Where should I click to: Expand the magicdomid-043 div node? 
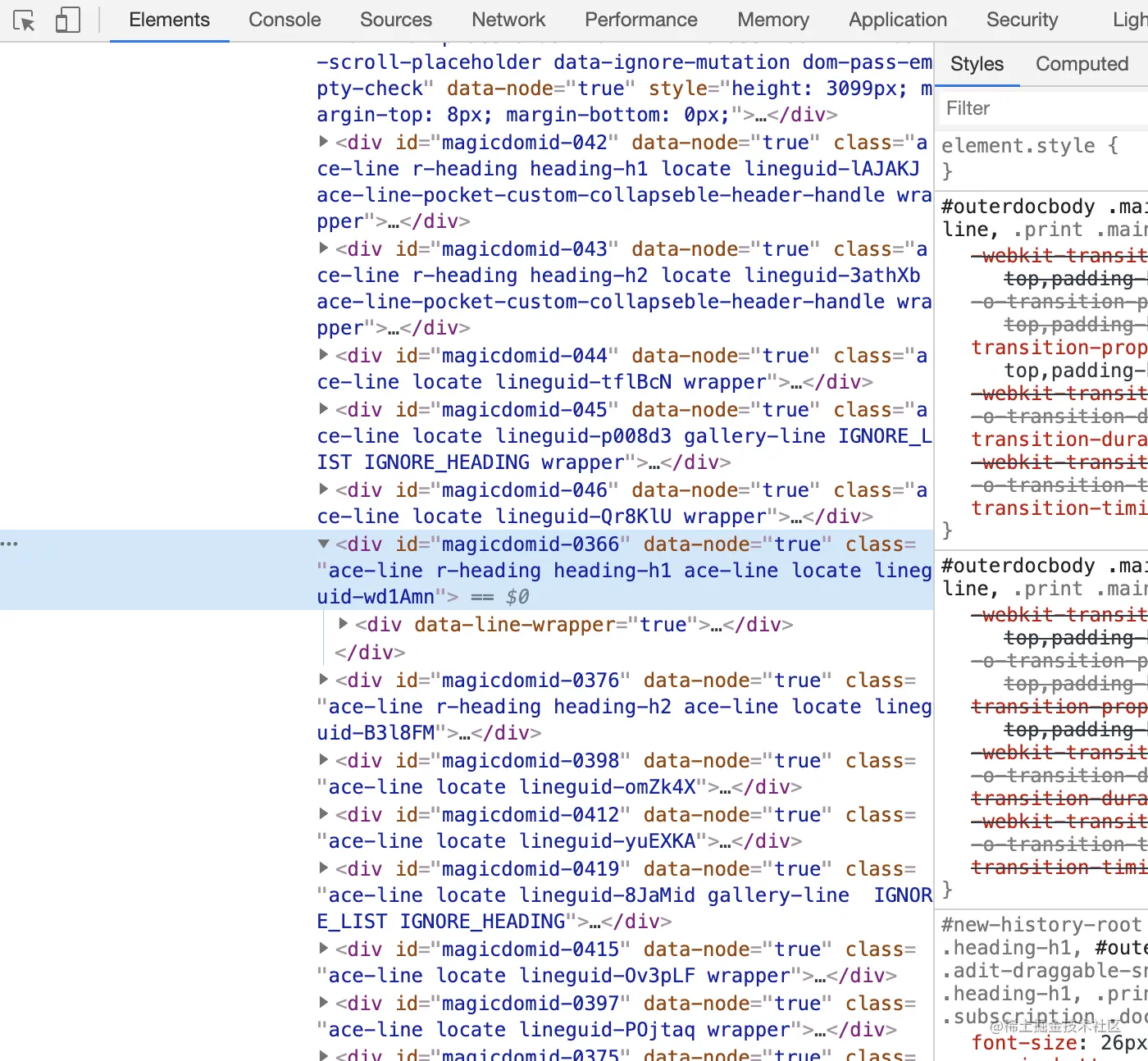pyautogui.click(x=324, y=248)
